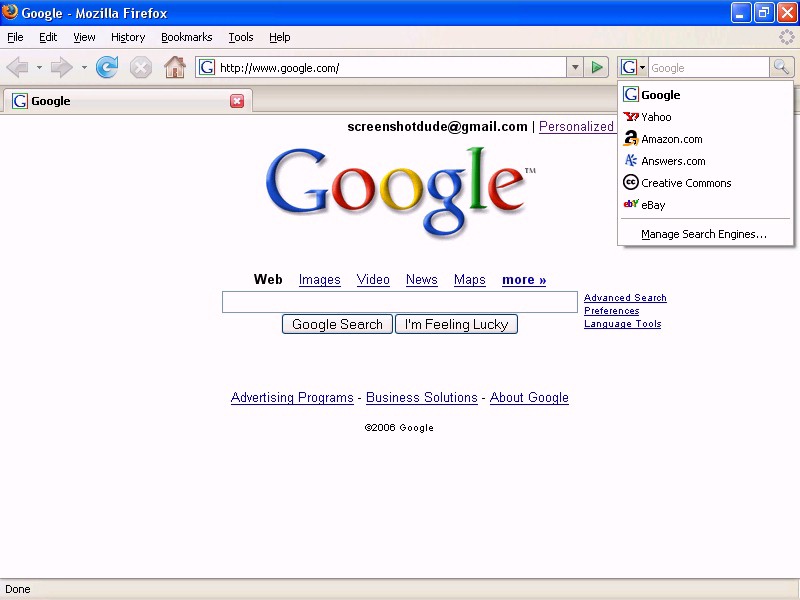Click the green Go arrow button
This screenshot has width=800, height=600.
596,67
